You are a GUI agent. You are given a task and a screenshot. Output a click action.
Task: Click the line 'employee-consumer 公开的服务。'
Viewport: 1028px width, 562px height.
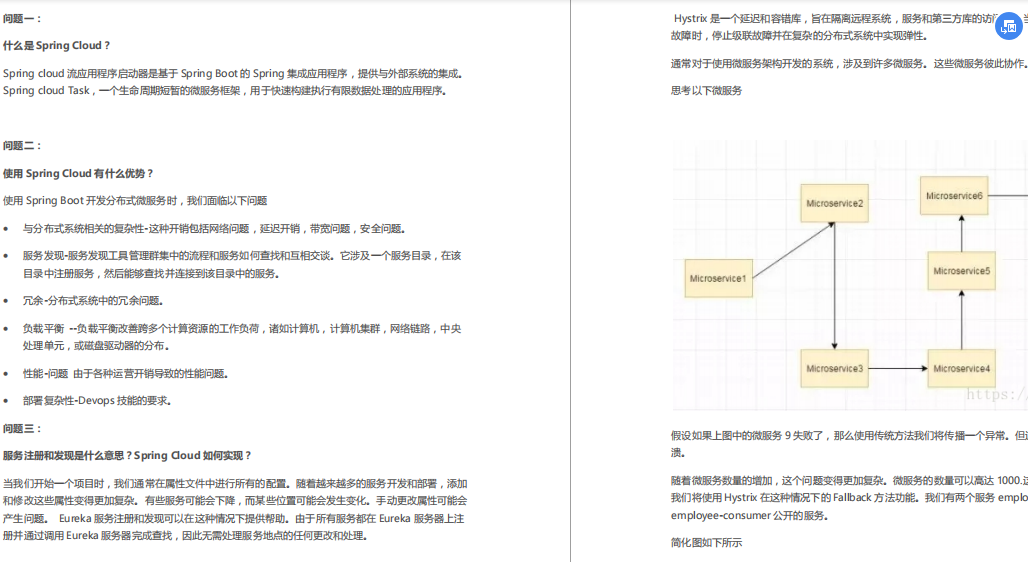749,515
